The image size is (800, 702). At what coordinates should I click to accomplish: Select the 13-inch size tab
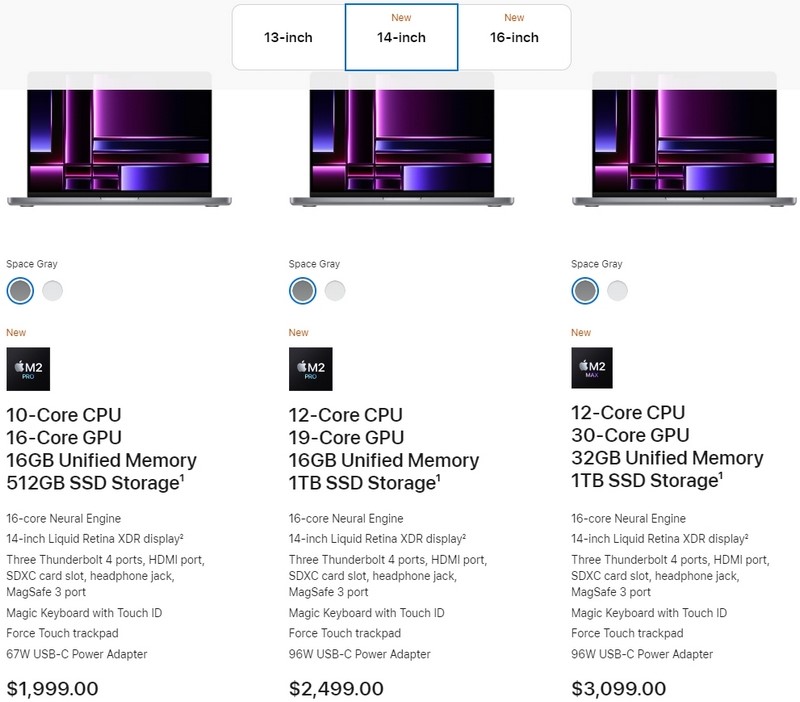point(288,38)
